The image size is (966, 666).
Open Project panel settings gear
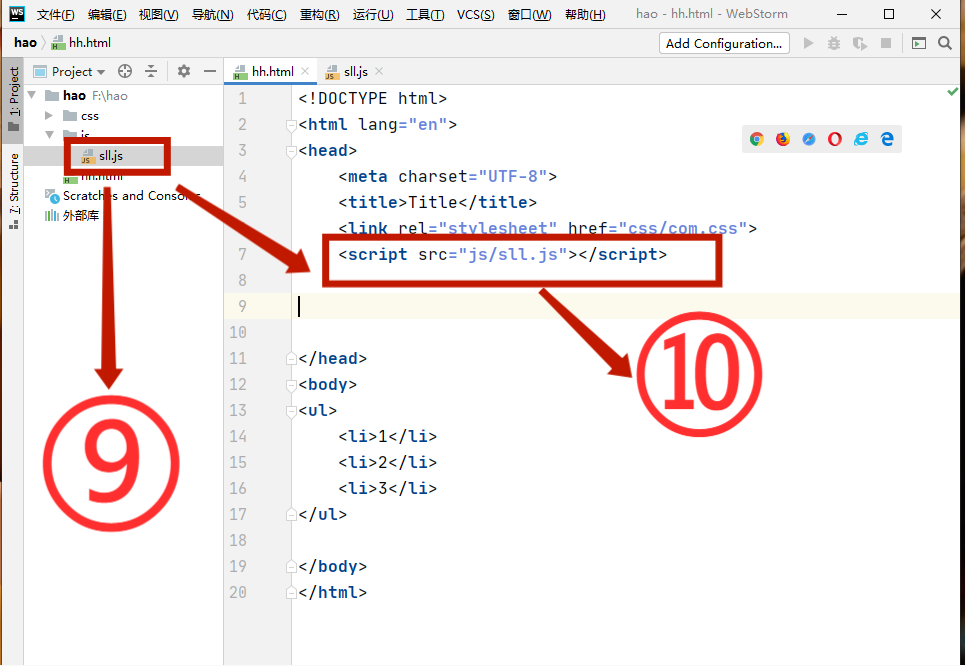point(184,71)
